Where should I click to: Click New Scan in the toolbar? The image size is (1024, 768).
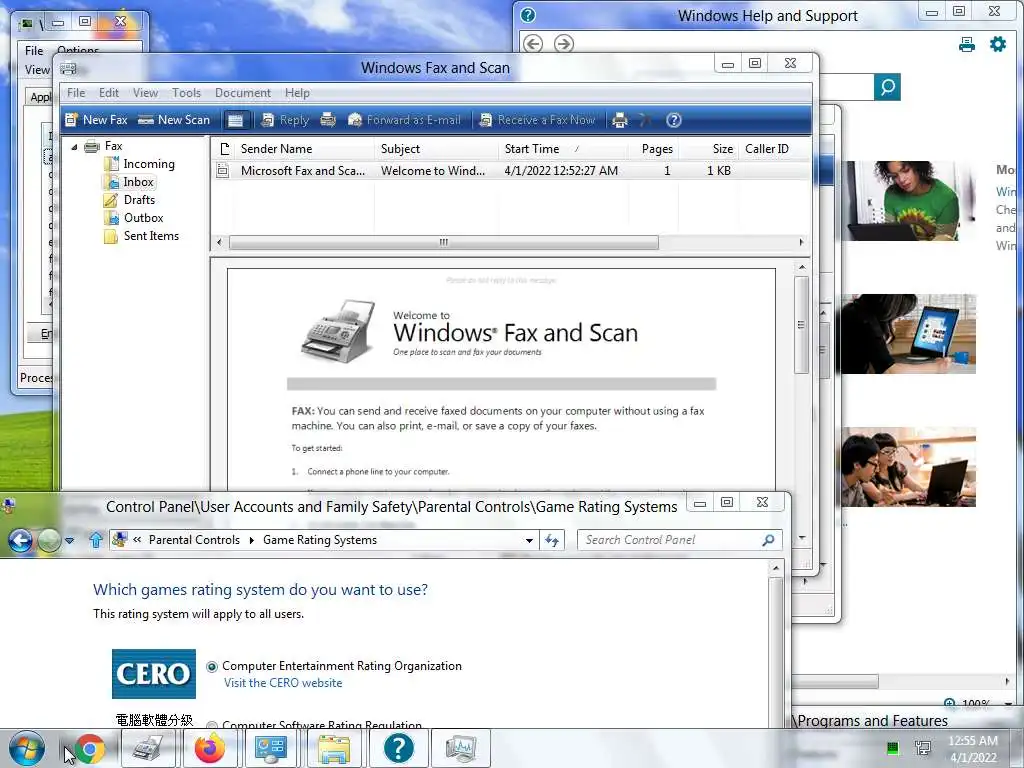tap(174, 120)
